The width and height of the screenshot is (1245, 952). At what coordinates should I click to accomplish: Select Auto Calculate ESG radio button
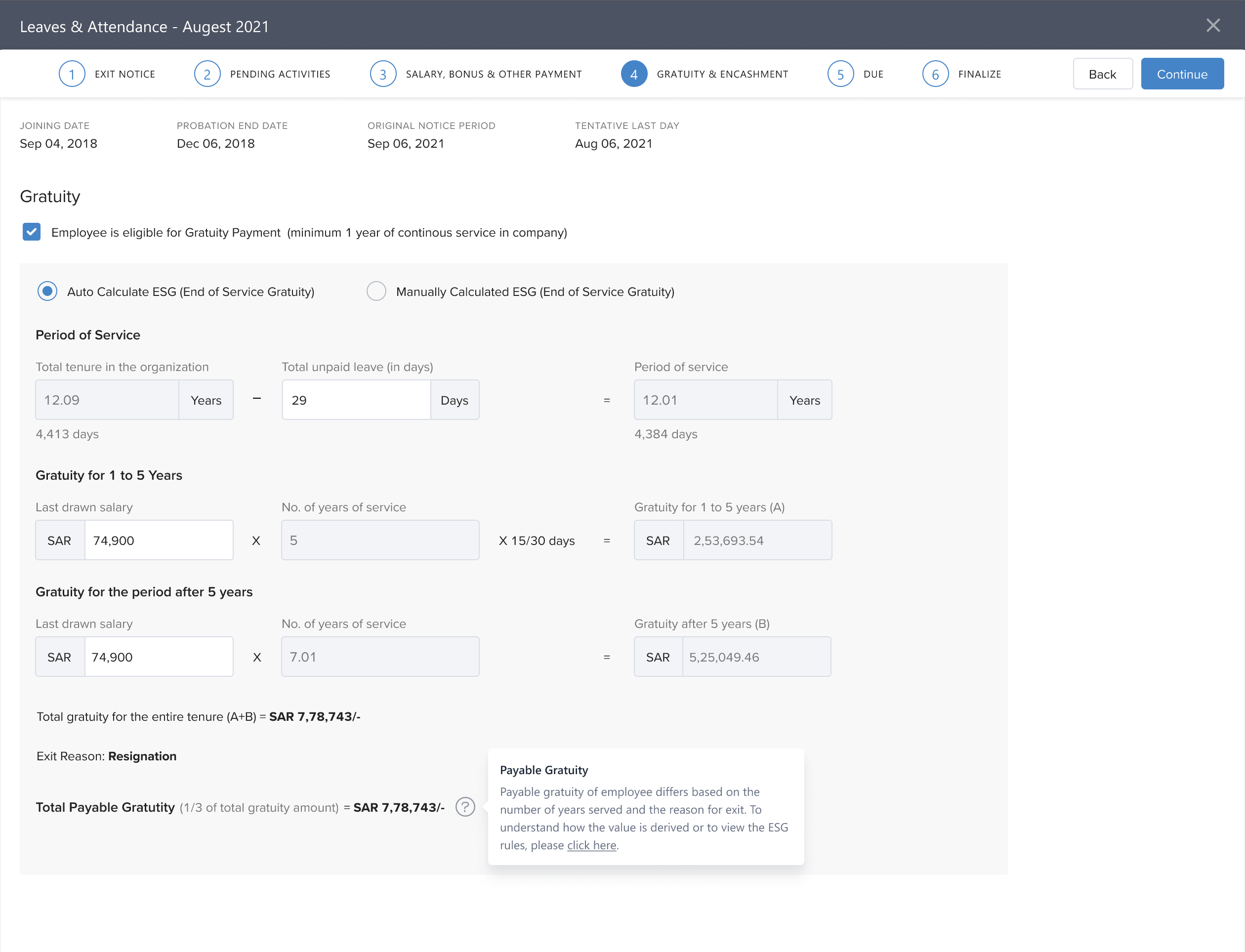pyautogui.click(x=47, y=291)
